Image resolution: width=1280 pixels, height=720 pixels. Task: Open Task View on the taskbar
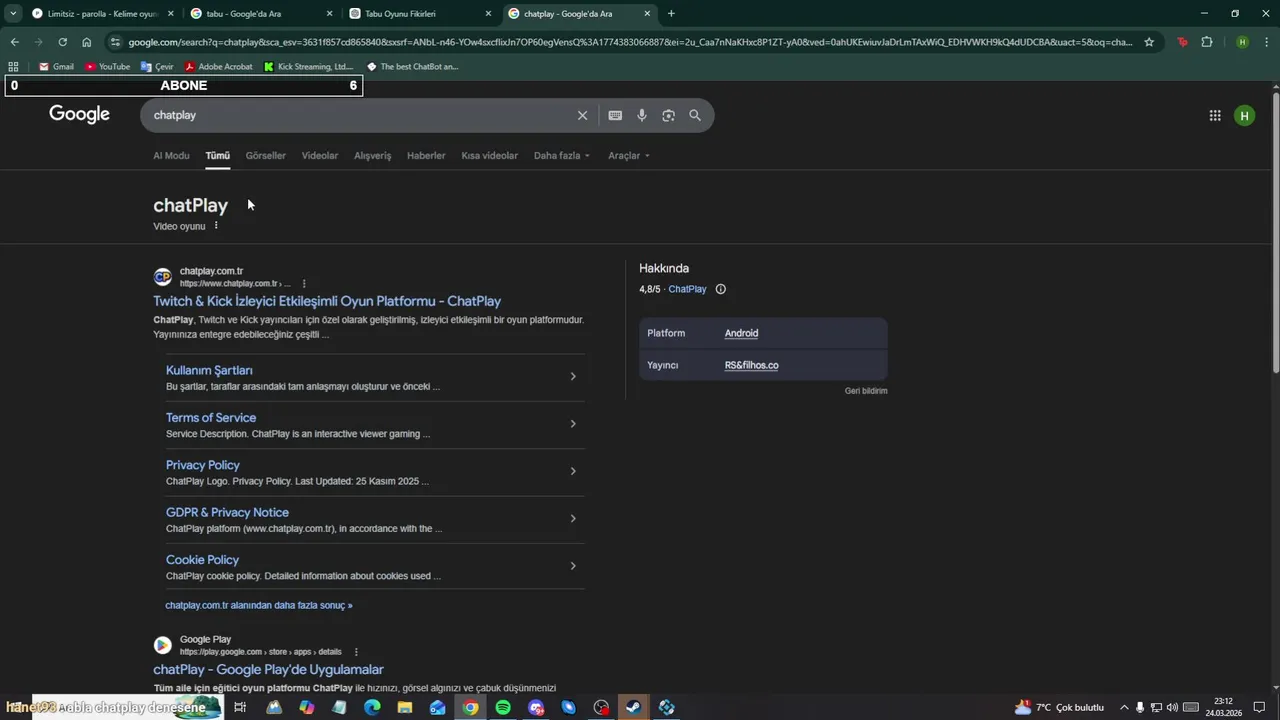tap(240, 707)
